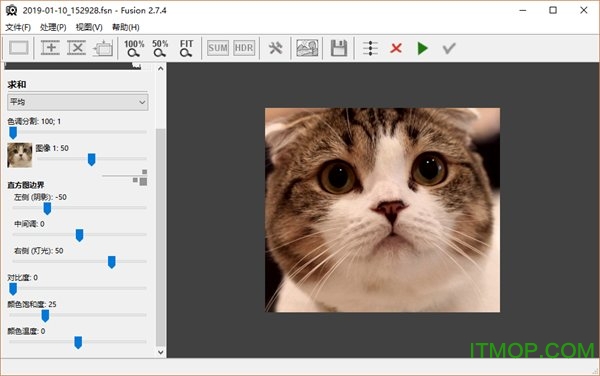Click the add image toolbar icon

click(x=50, y=48)
